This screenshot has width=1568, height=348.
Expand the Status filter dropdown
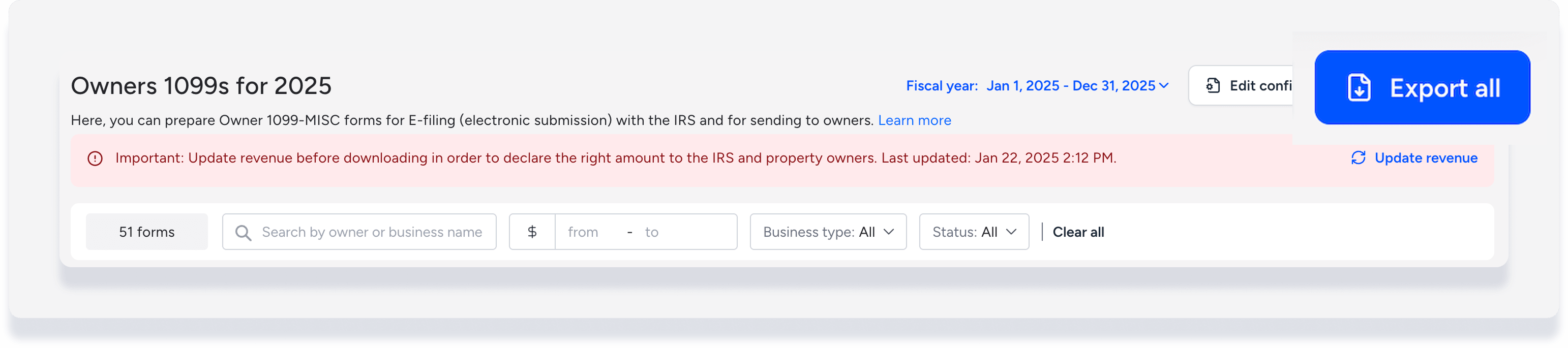click(x=973, y=232)
